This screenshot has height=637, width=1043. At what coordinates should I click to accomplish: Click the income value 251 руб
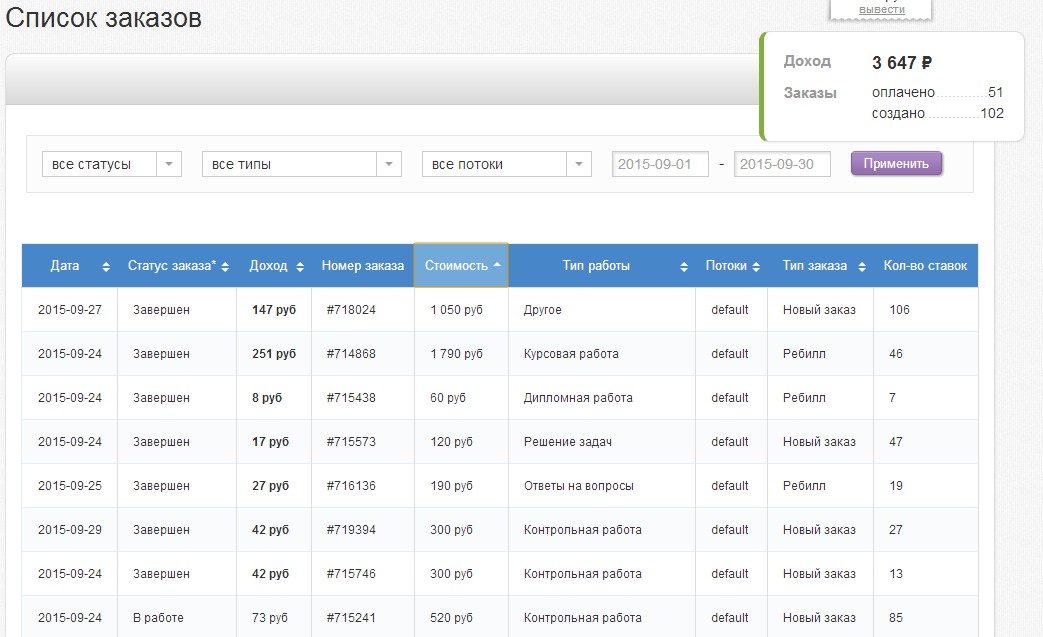274,354
